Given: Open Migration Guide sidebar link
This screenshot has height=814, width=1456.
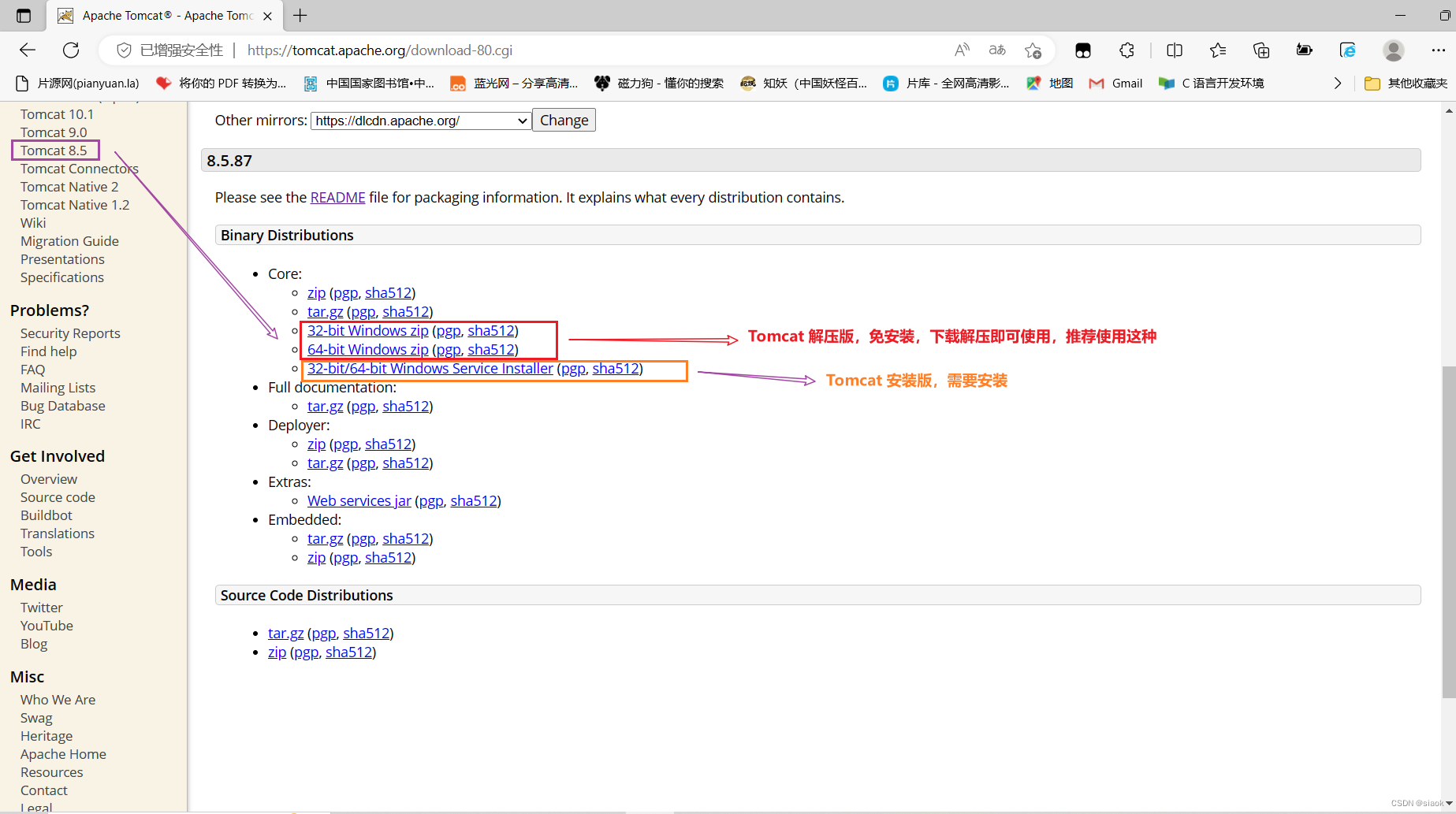Looking at the screenshot, I should coord(69,241).
